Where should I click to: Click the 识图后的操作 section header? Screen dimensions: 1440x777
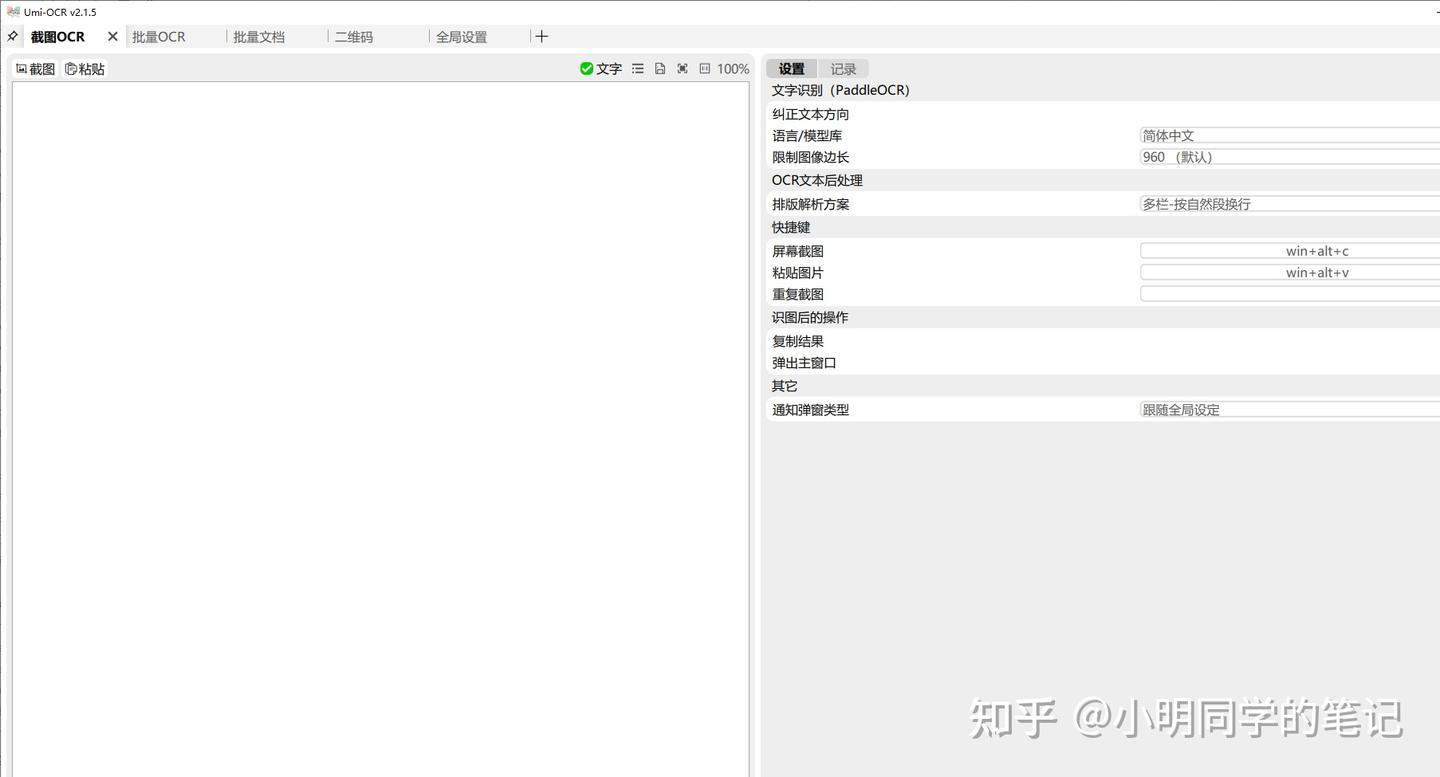[x=810, y=317]
